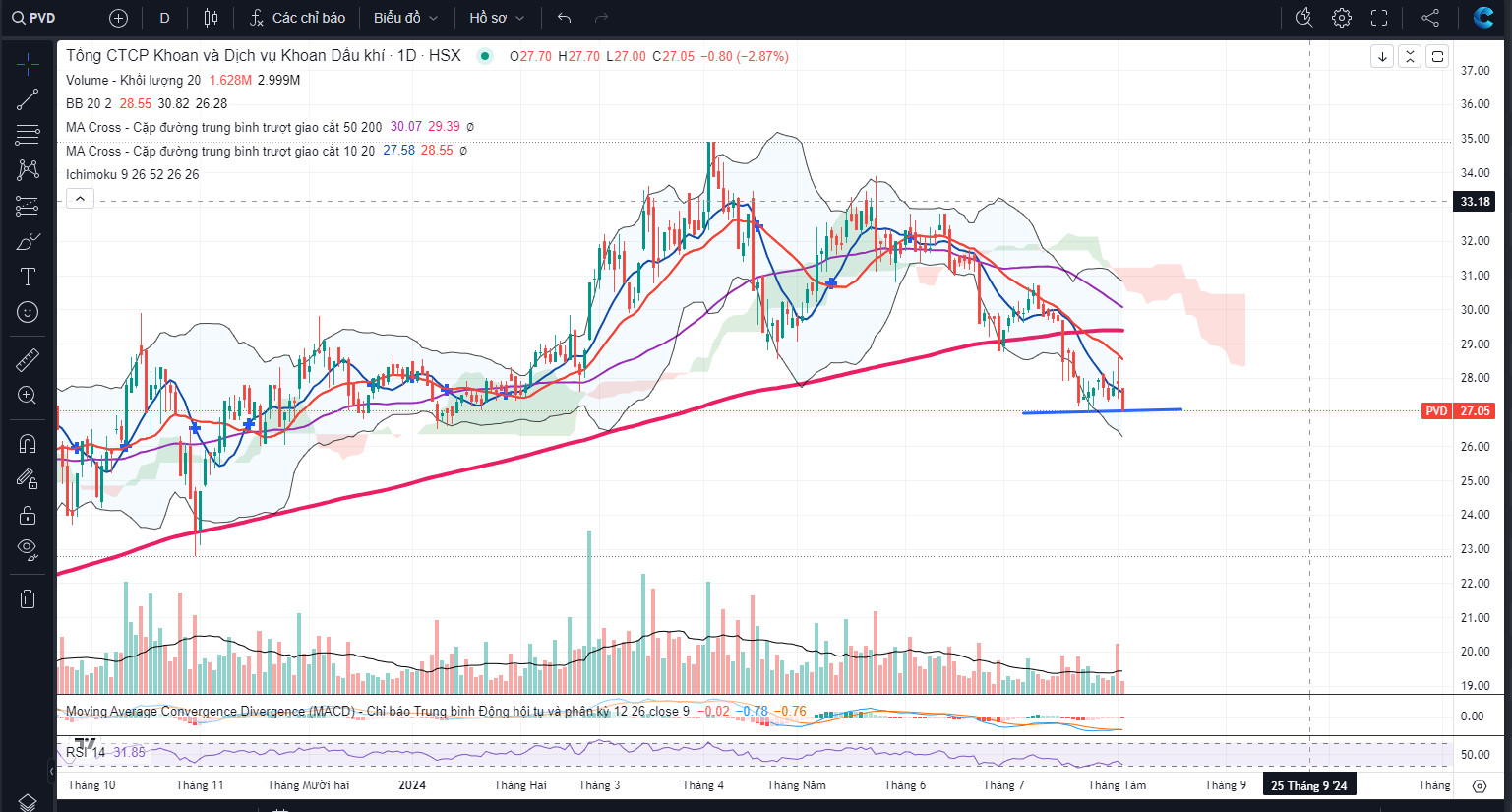Open time axis settings gear at bottom right
The image size is (1512, 812).
1480,785
